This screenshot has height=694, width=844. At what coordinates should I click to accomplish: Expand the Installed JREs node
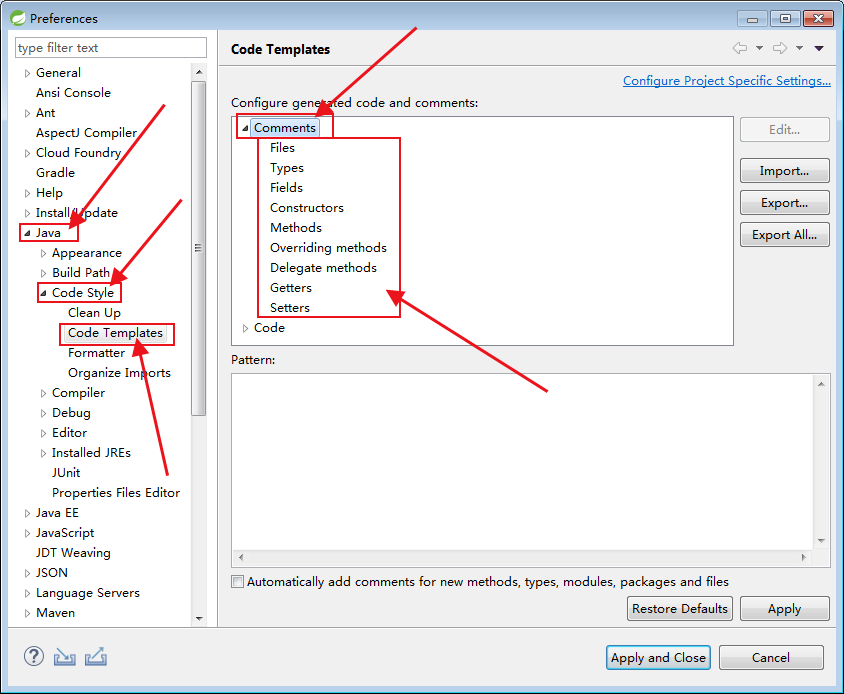click(x=43, y=453)
